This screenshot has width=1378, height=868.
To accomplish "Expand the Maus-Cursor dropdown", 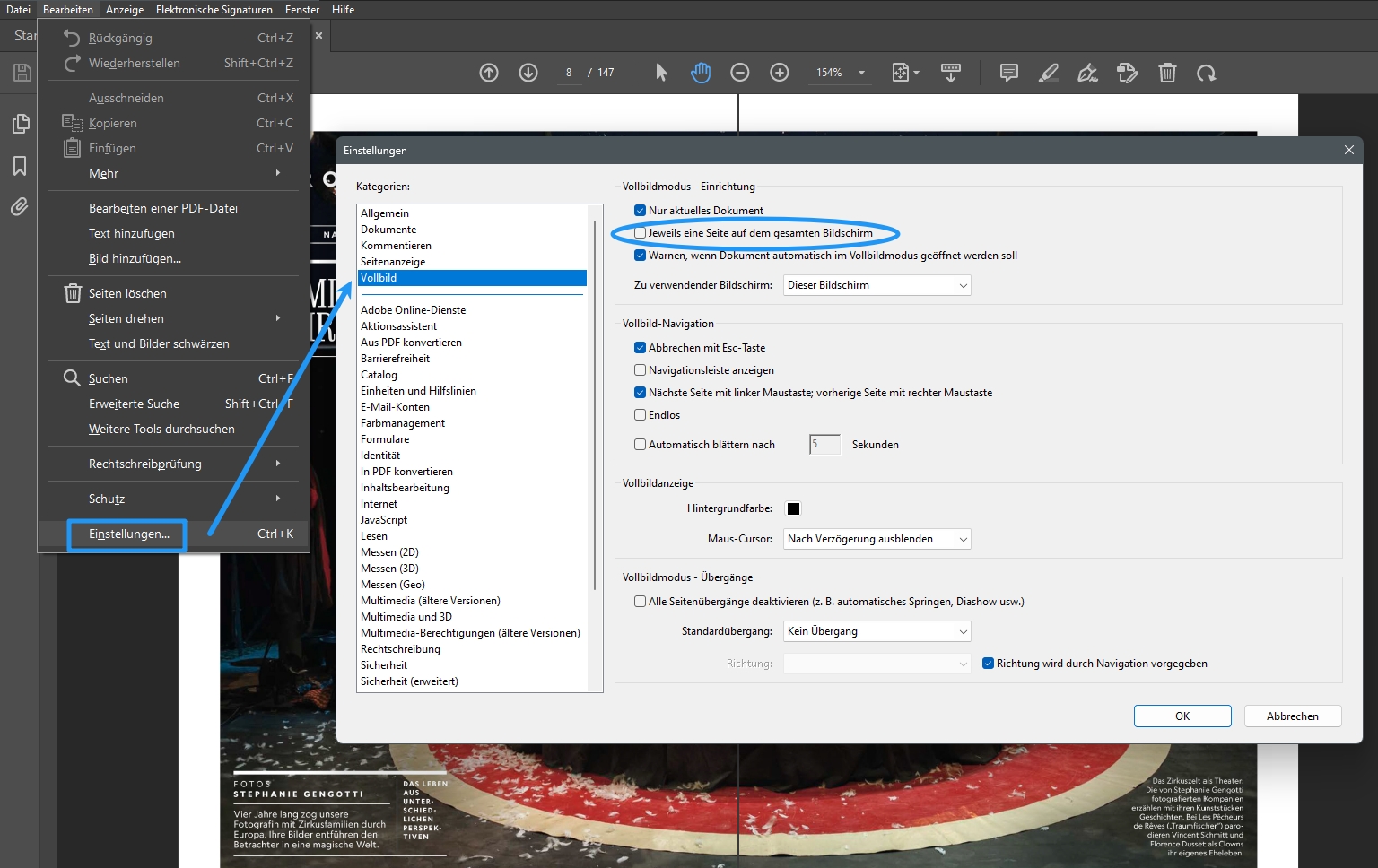I will [x=877, y=539].
